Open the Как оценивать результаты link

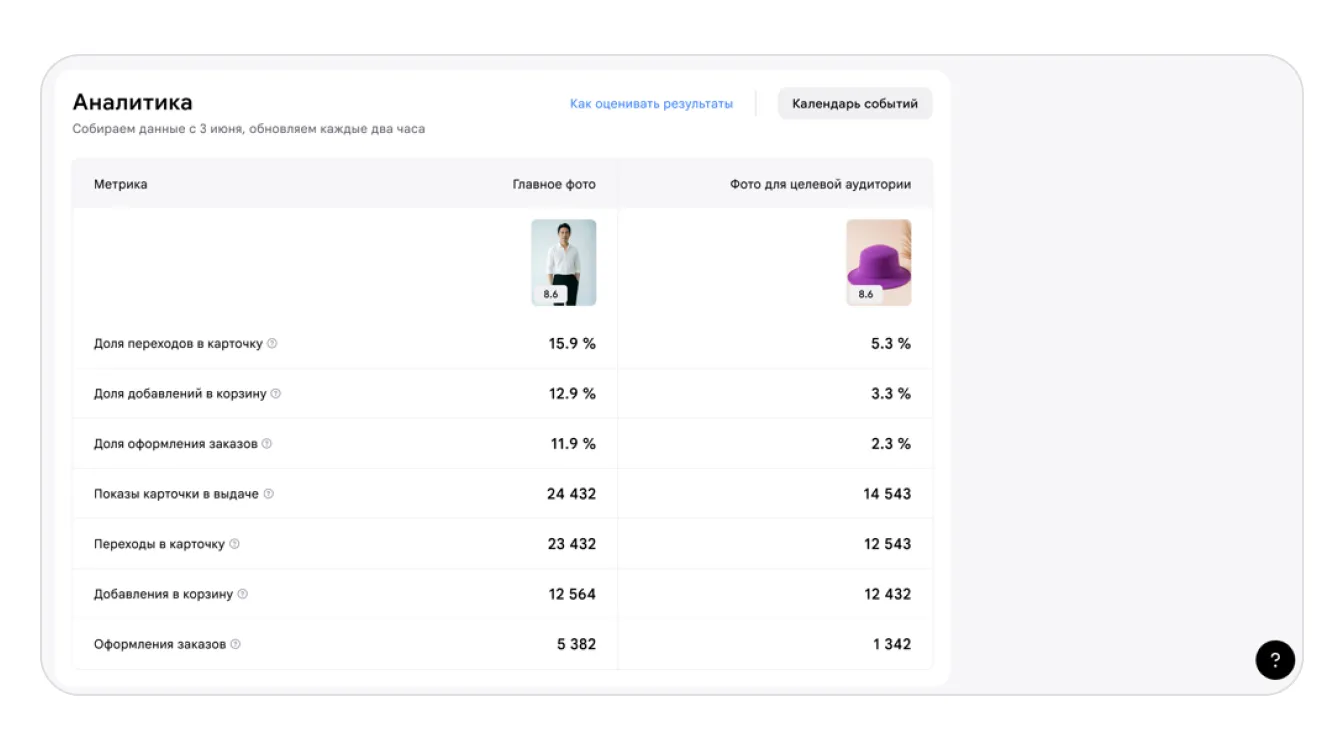click(x=651, y=104)
